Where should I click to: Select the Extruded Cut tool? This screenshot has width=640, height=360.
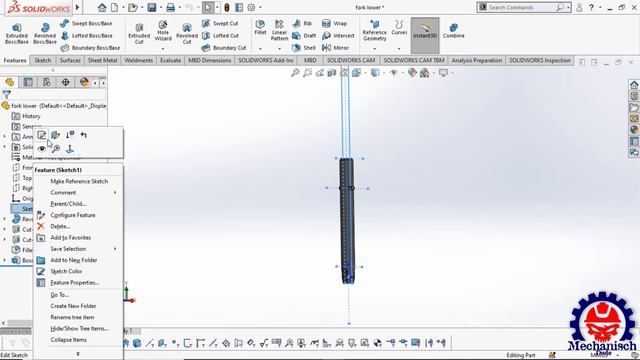pos(139,33)
